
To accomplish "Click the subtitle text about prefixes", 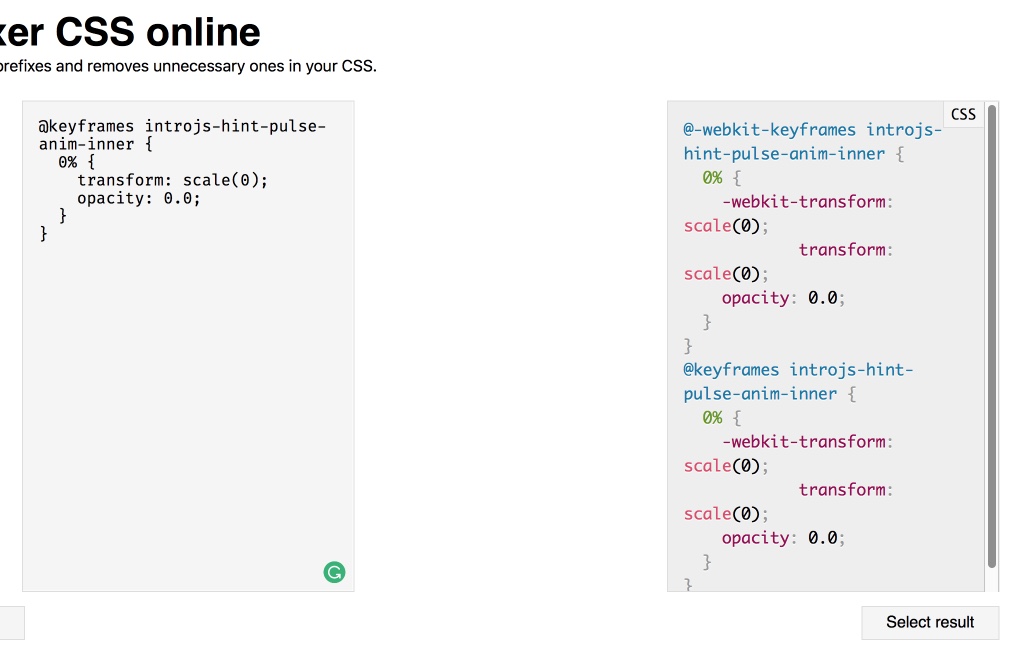I will coord(188,66).
